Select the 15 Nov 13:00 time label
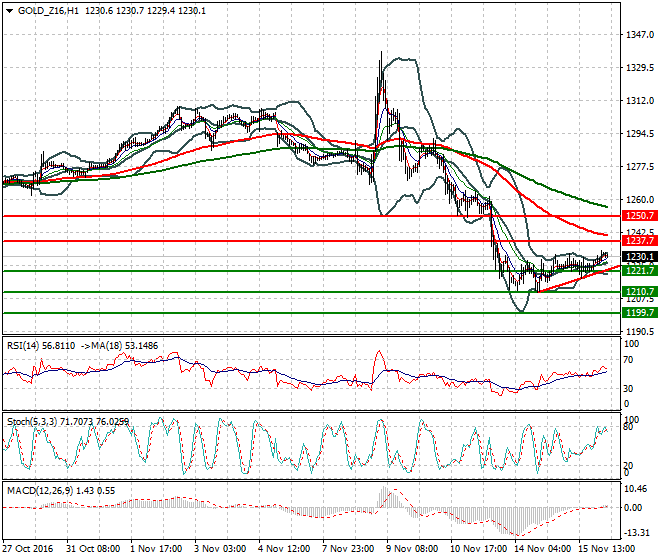 (x=606, y=549)
